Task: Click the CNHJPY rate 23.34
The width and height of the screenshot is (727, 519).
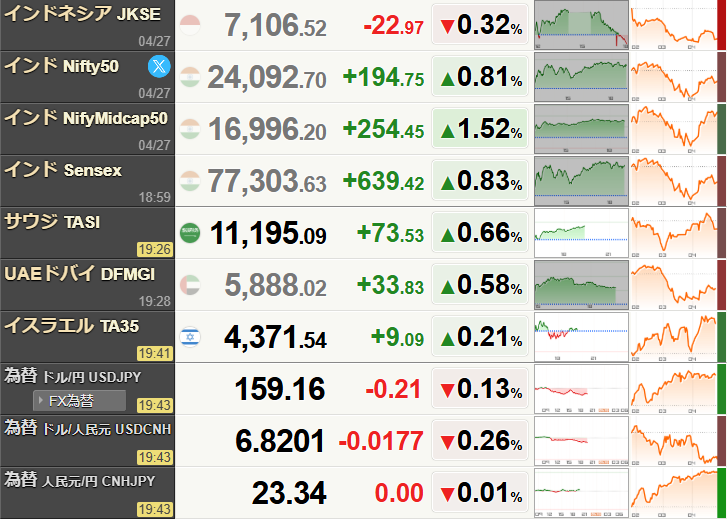Action: point(289,493)
